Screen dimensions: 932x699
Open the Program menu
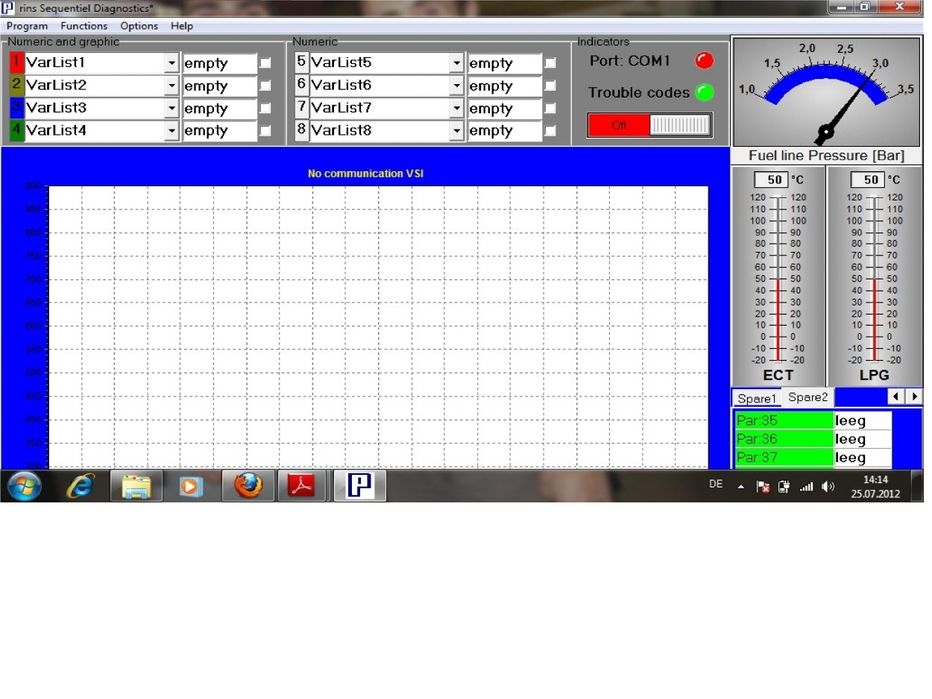click(27, 26)
